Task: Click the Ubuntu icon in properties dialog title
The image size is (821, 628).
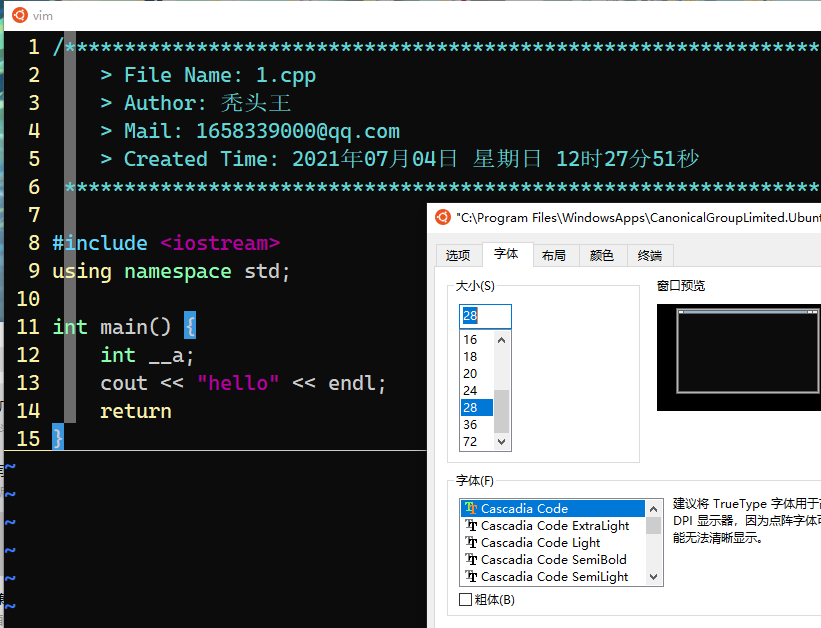Action: click(x=443, y=217)
